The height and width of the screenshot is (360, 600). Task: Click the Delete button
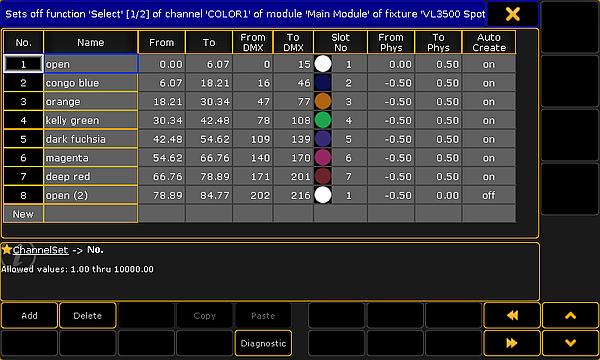pyautogui.click(x=88, y=316)
